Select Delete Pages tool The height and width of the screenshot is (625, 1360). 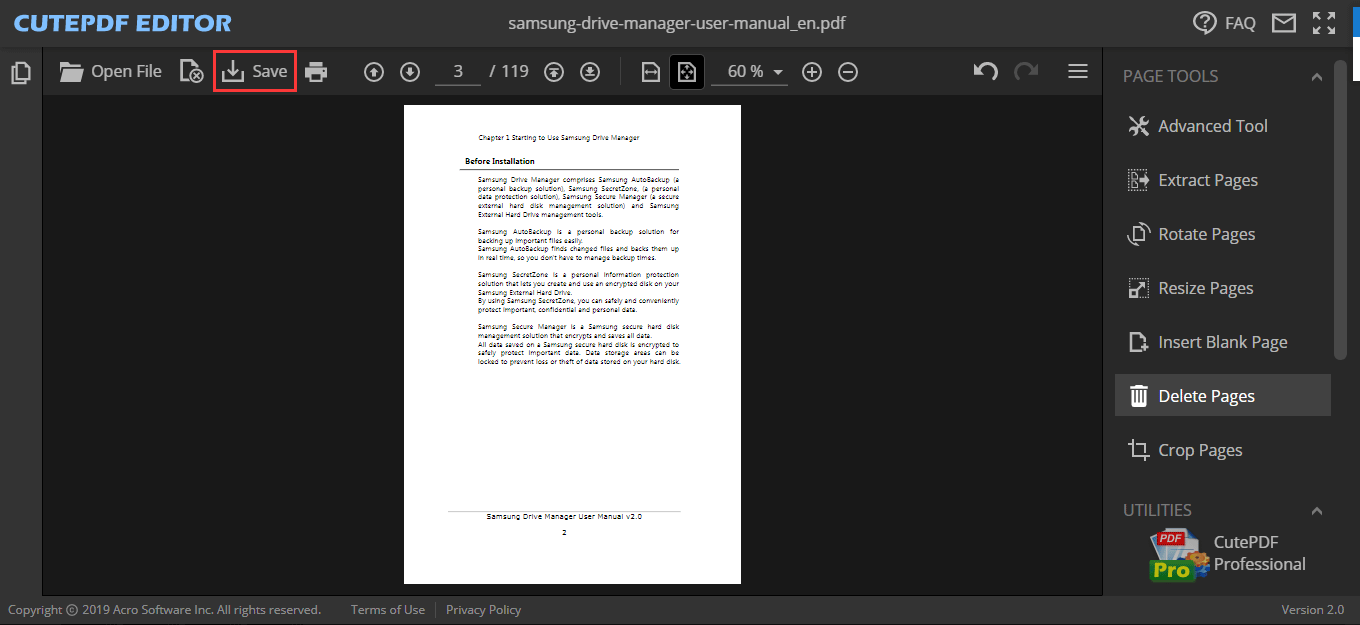coord(1223,396)
